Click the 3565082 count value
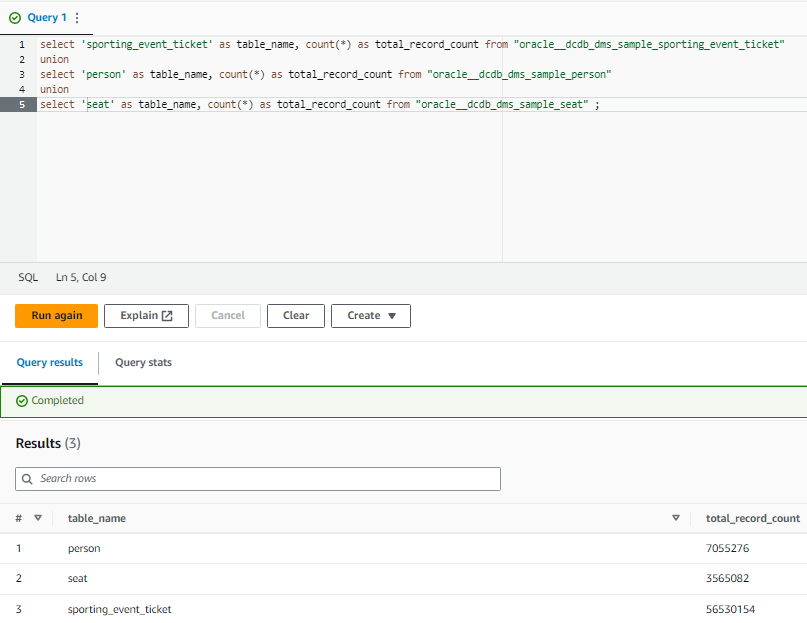Screen dimensions: 807x623 727,578
